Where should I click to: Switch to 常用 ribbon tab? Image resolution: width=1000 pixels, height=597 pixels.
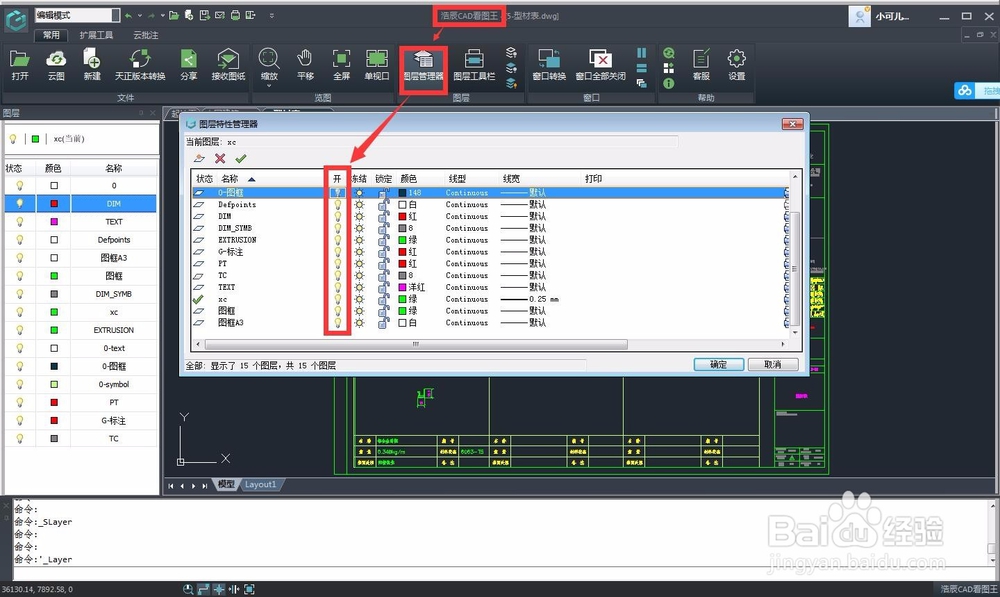coord(51,35)
